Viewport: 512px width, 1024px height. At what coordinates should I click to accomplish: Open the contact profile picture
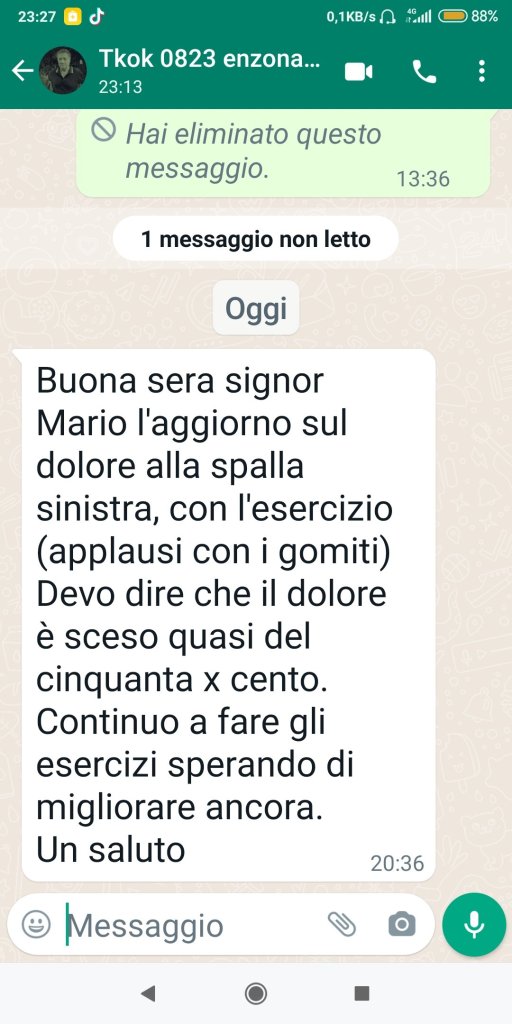63,71
